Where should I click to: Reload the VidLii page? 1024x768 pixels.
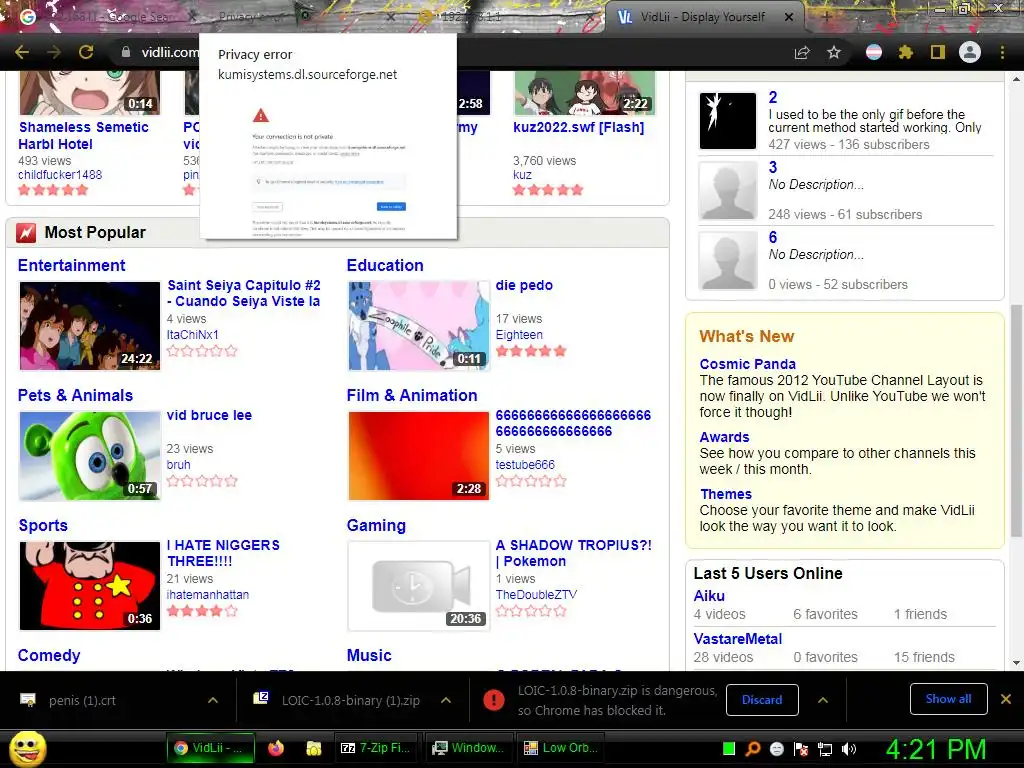coord(86,52)
